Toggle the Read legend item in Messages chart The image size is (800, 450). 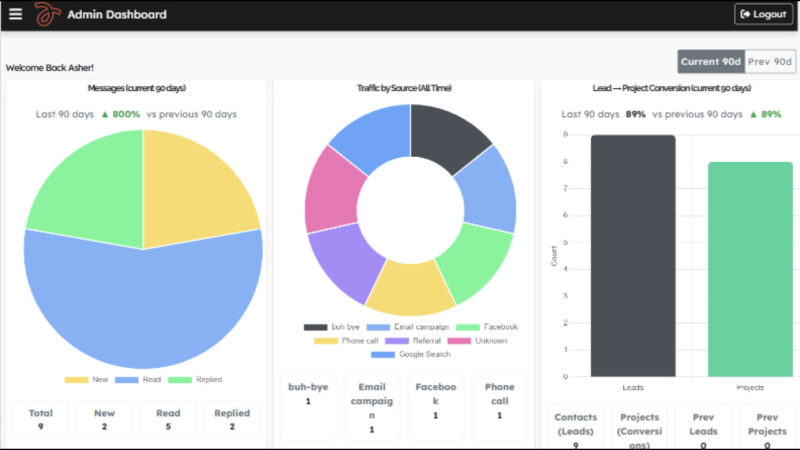coord(139,380)
